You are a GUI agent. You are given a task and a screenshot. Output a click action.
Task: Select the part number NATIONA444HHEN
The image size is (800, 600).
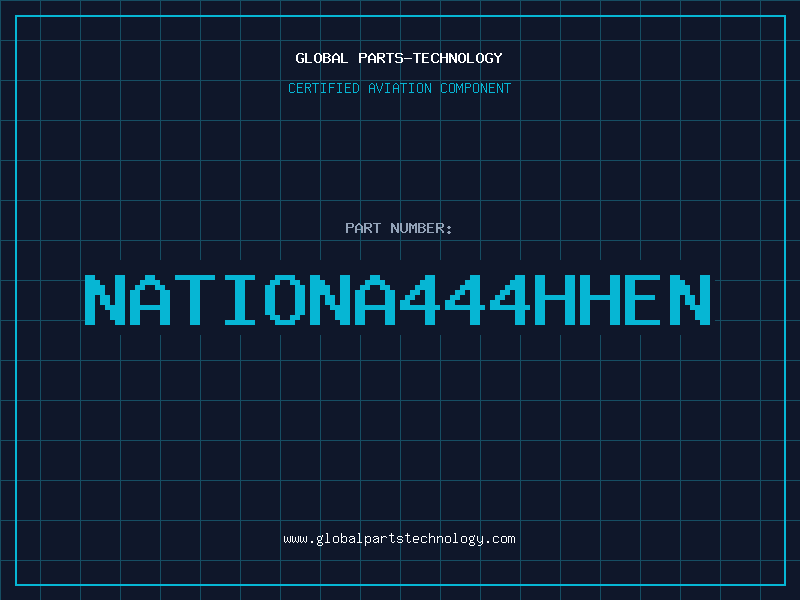(x=398, y=300)
